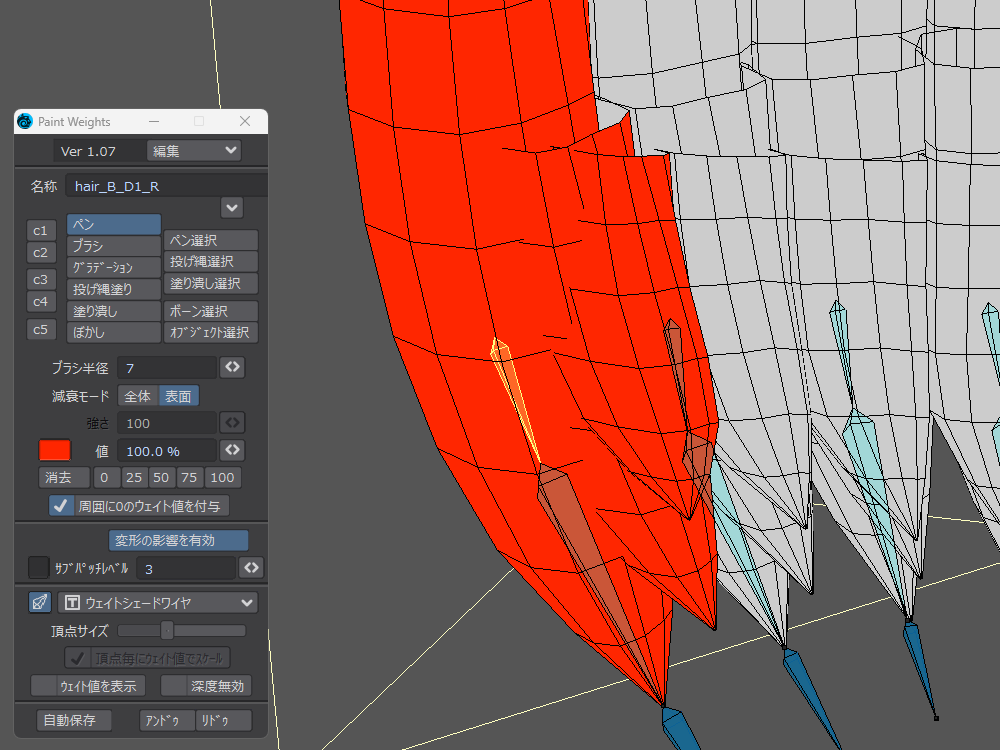Click the brush radius arrow stepper

coord(232,367)
